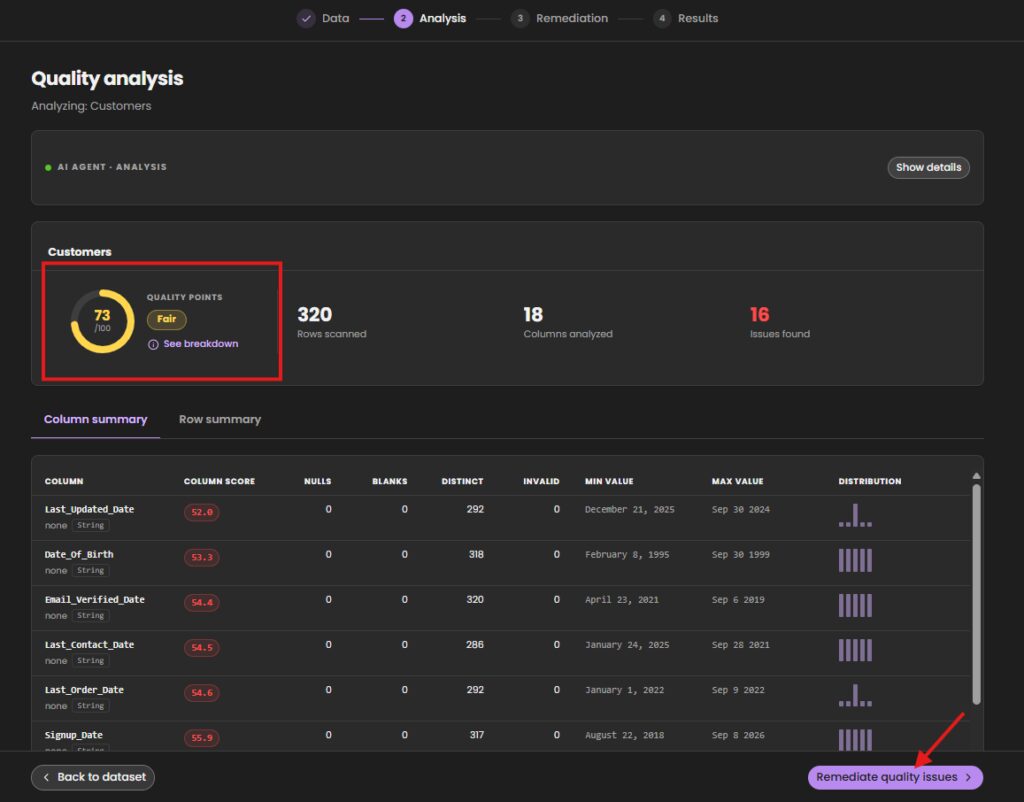Click the Results step number 4 circle
This screenshot has width=1024, height=802.
click(662, 18)
